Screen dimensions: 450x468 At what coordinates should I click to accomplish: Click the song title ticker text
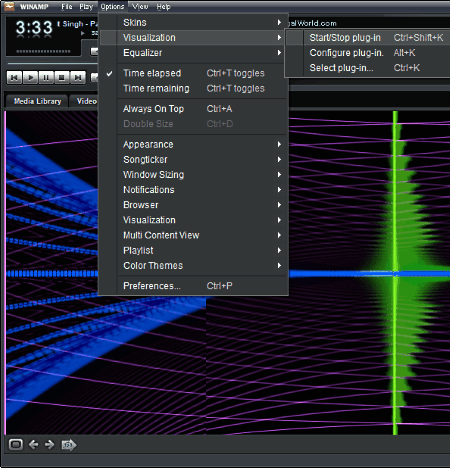coord(78,24)
